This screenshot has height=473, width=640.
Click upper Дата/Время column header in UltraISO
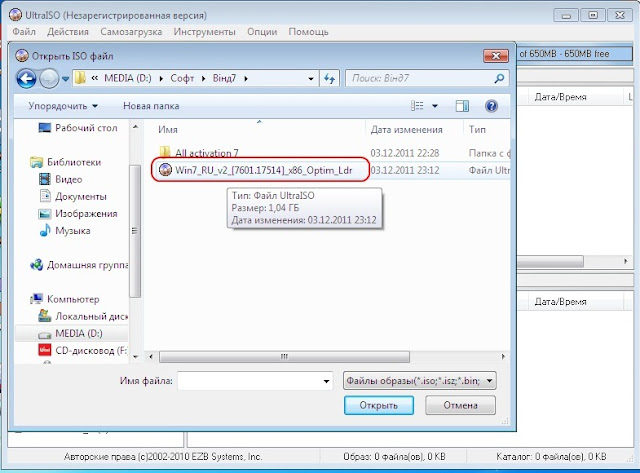[x=560, y=97]
